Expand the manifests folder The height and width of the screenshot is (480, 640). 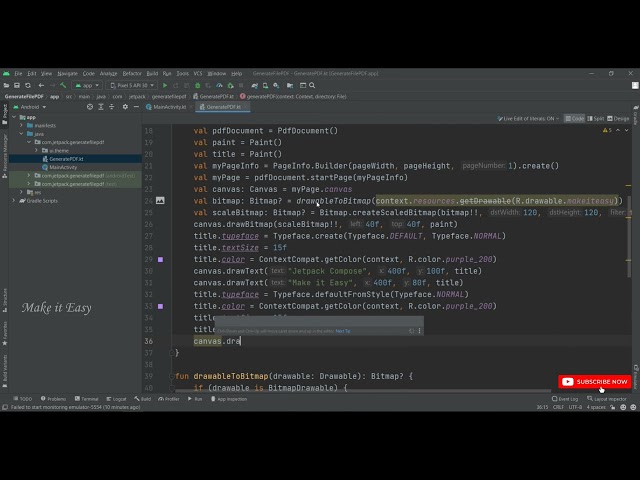pyautogui.click(x=21, y=125)
